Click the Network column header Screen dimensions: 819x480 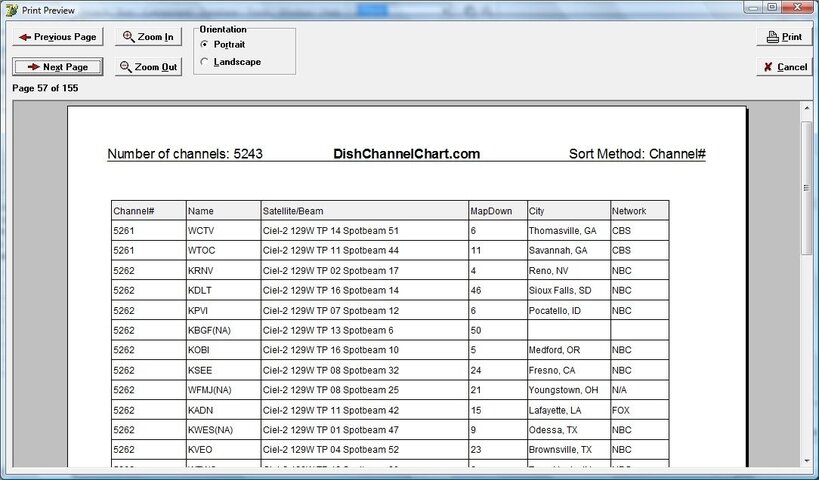pyautogui.click(x=639, y=210)
